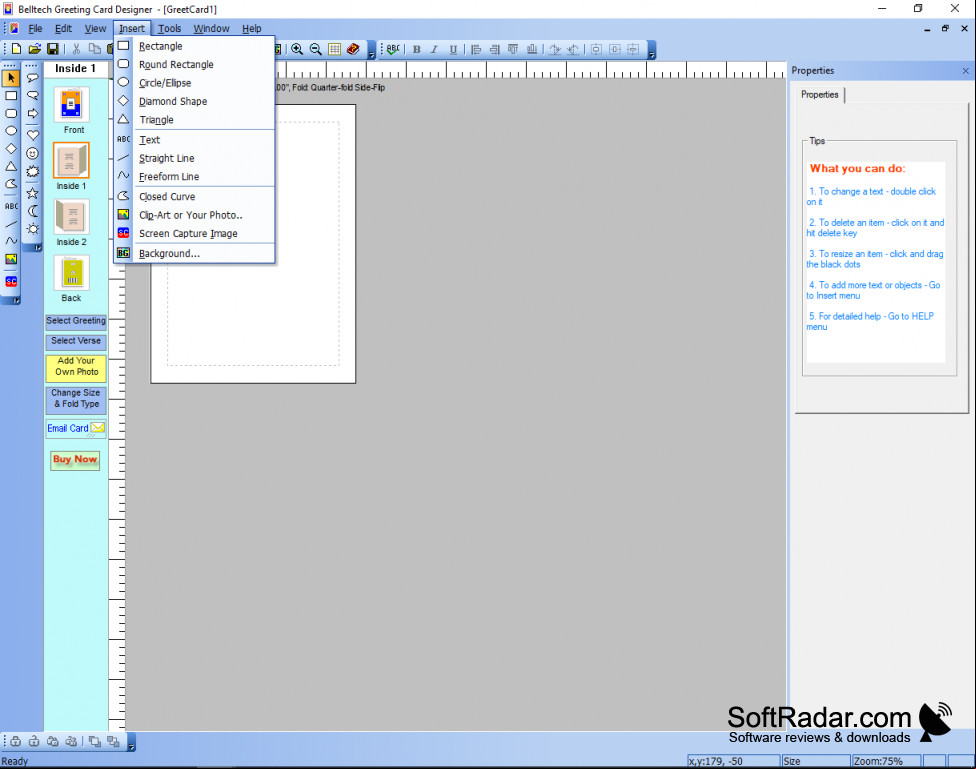Open the File menu
The height and width of the screenshot is (769, 976).
[x=35, y=29]
